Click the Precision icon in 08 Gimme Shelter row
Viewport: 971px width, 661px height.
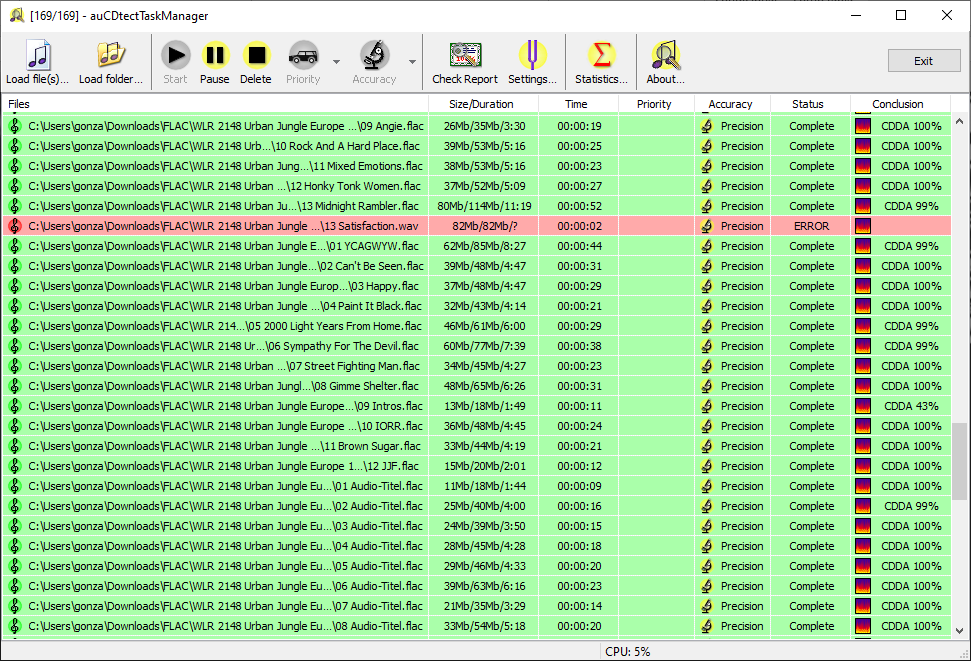click(707, 386)
